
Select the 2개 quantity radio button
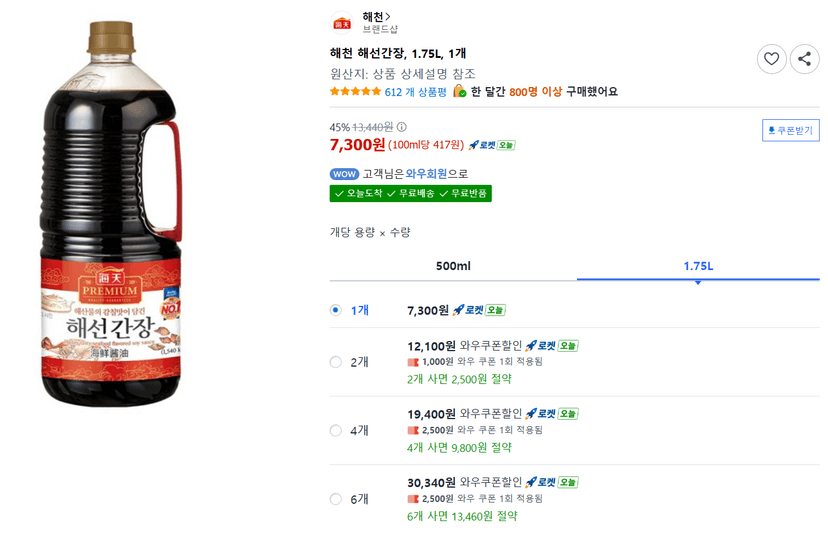tap(335, 362)
